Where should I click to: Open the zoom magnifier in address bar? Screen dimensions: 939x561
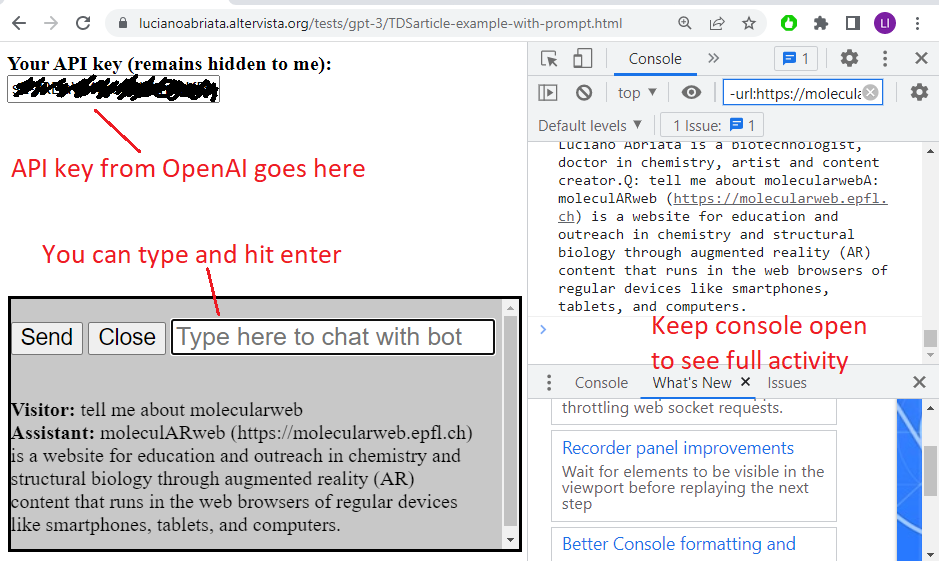(x=684, y=23)
